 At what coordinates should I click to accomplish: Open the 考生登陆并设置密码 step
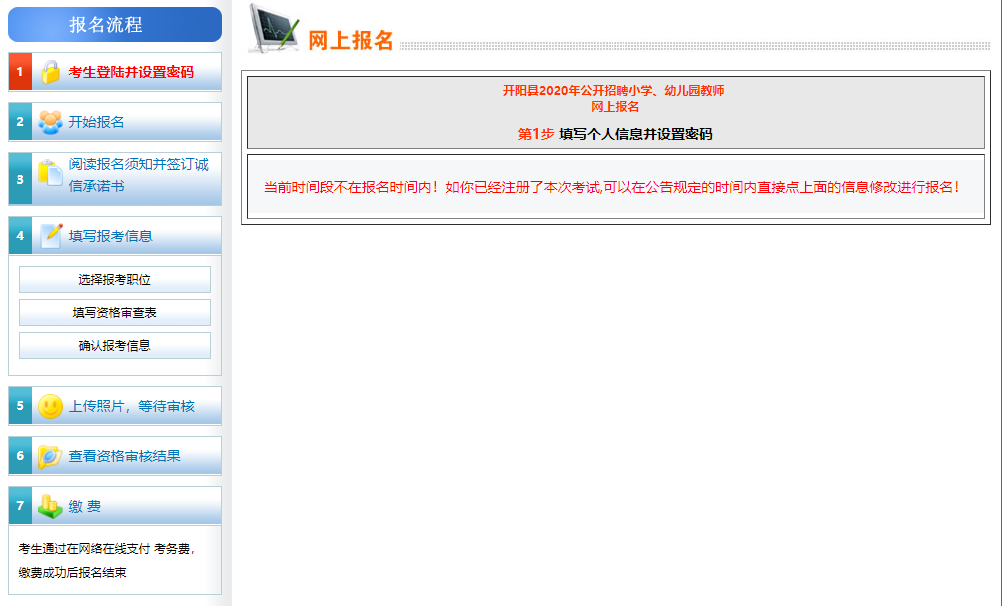(x=131, y=72)
